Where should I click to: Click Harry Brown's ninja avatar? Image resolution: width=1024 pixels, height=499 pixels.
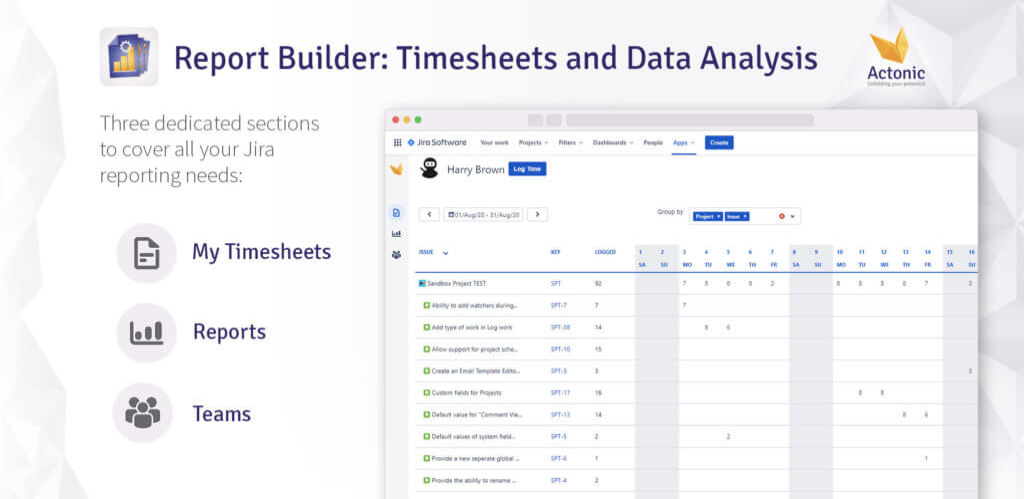(x=429, y=168)
